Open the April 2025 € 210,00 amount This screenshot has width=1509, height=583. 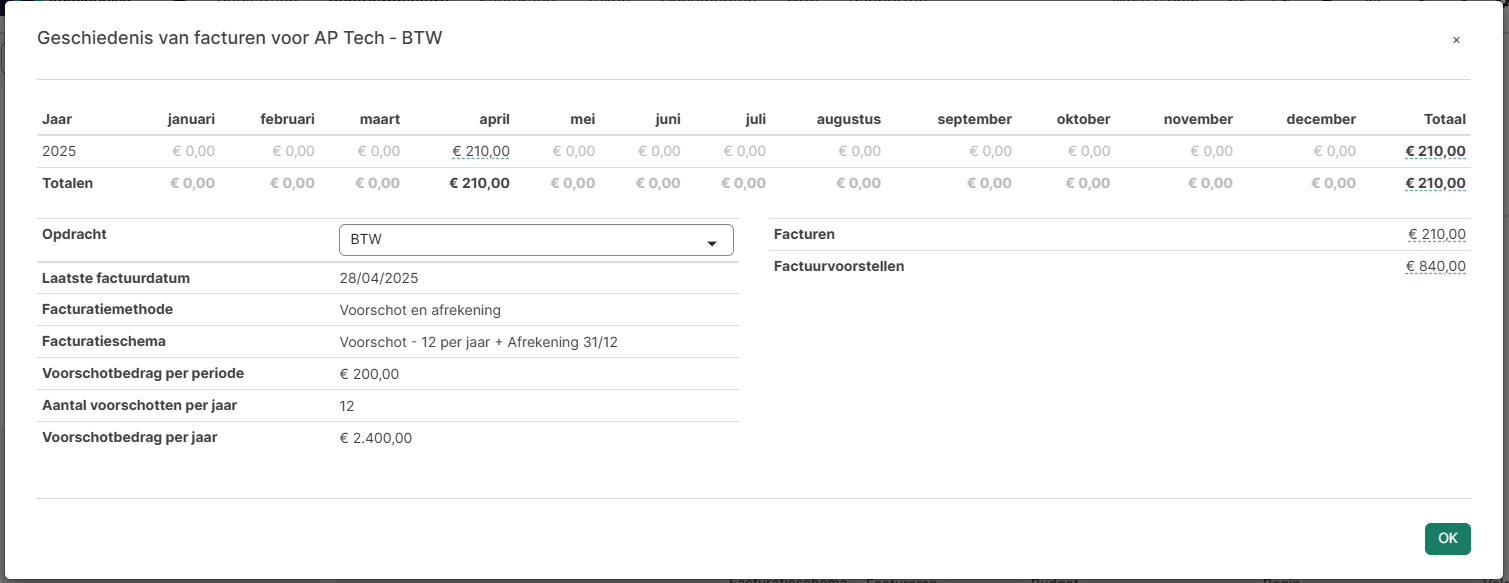[x=481, y=151]
